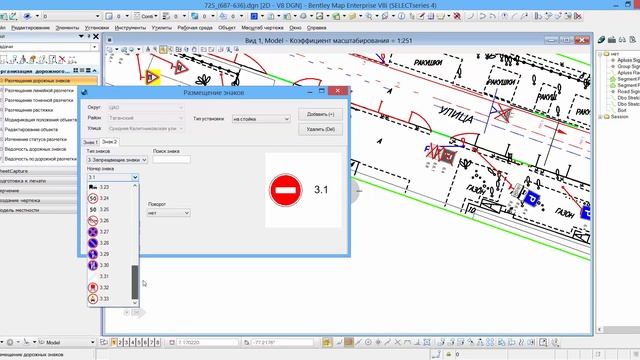The image size is (640, 360).
Task: Click the Добавить (+) button
Action: tap(320, 114)
